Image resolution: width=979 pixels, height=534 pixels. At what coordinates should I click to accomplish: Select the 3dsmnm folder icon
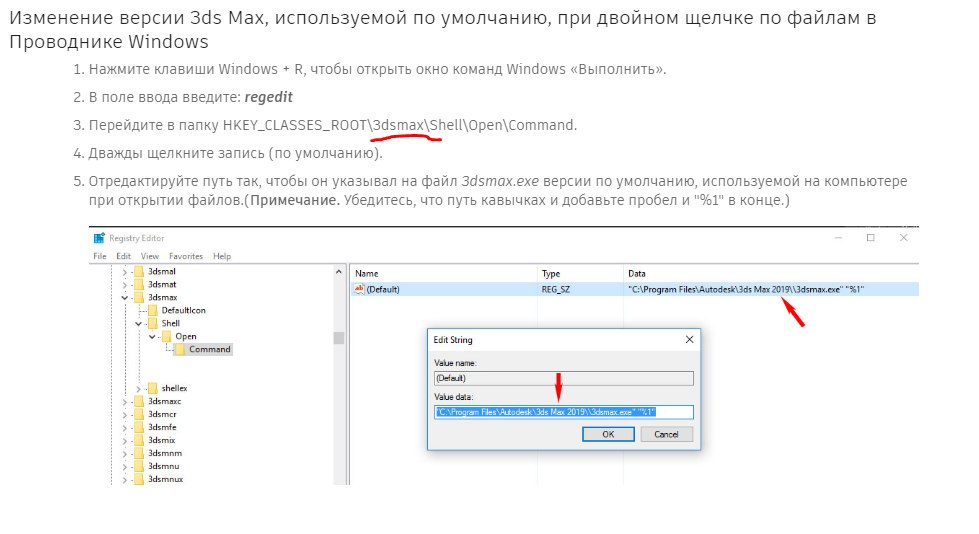tap(139, 453)
